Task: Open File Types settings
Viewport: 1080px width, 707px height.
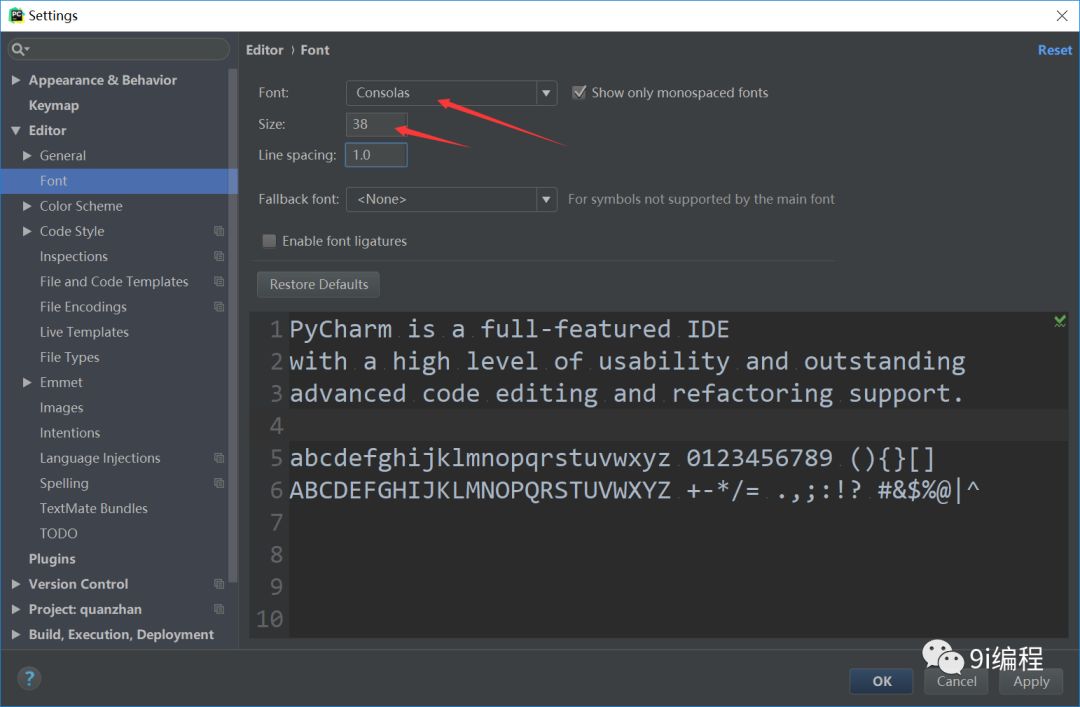Action: 70,357
